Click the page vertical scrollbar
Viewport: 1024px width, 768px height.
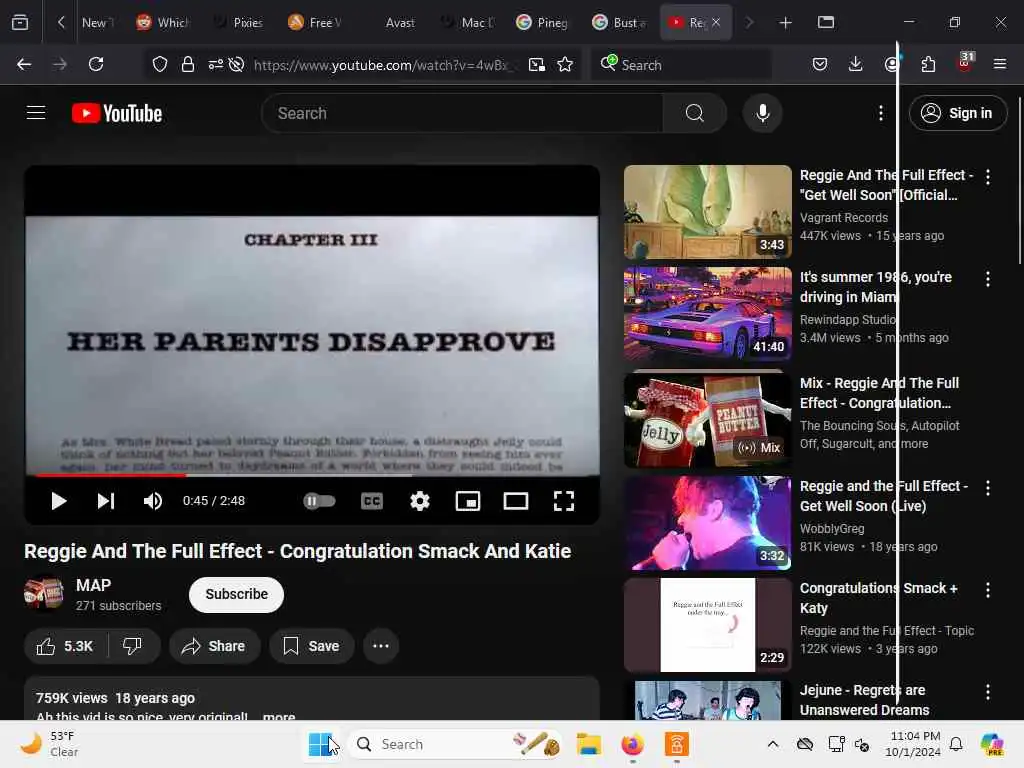(x=1019, y=180)
